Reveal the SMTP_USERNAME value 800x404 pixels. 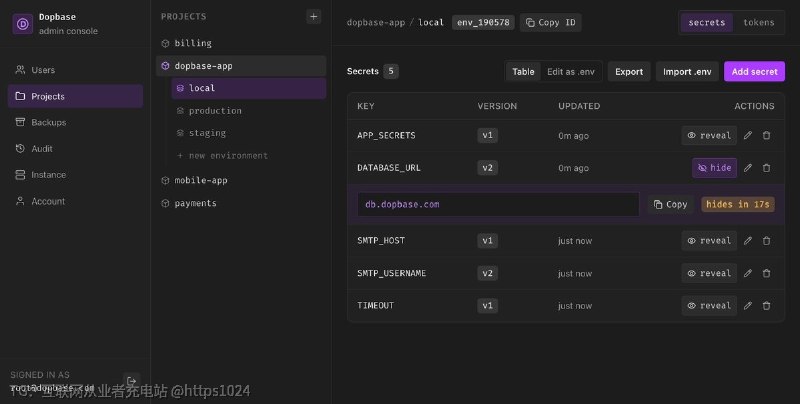(x=709, y=273)
